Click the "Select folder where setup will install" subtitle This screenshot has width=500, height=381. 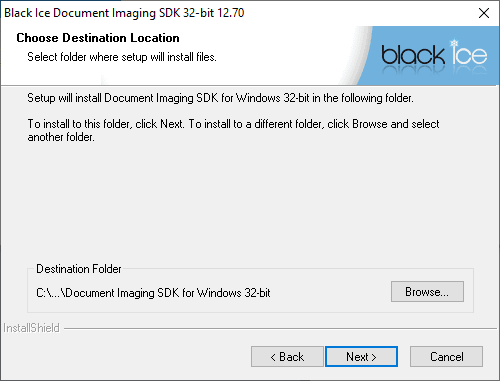[122, 57]
